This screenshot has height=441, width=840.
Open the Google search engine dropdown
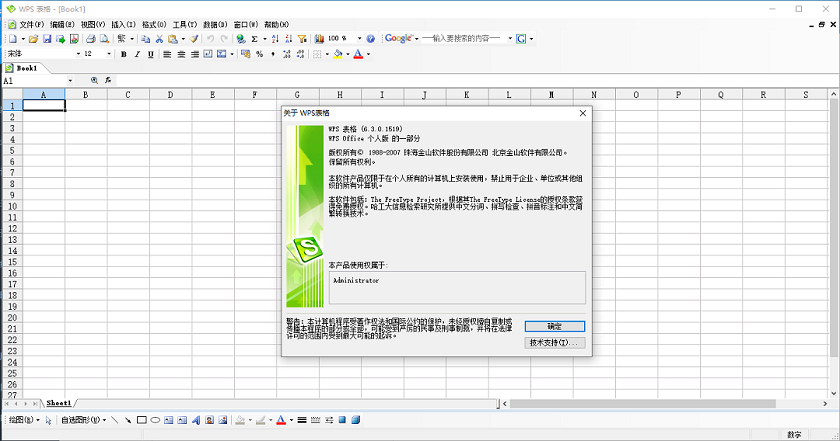[x=417, y=39]
